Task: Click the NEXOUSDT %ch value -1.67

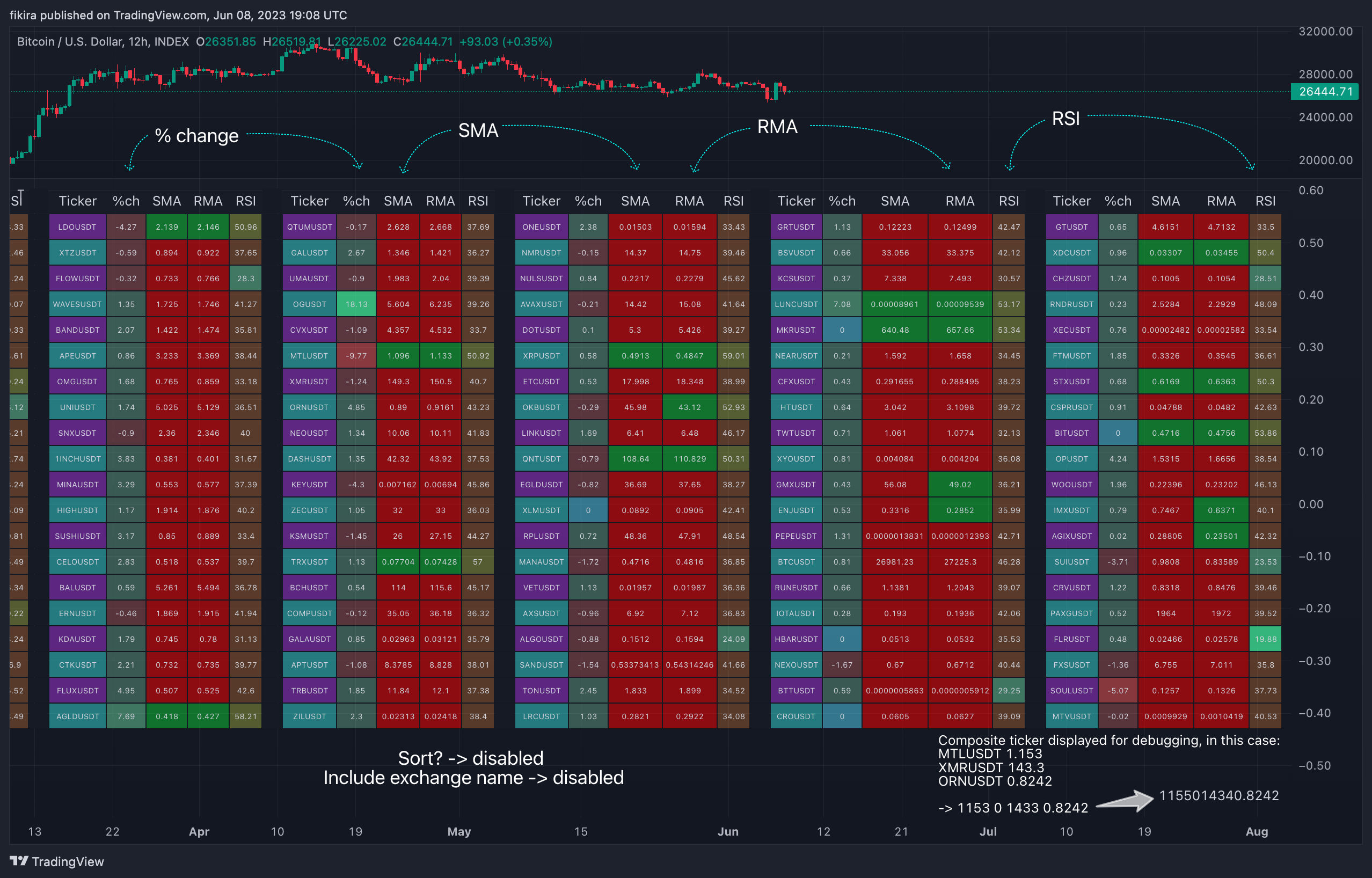Action: (842, 665)
